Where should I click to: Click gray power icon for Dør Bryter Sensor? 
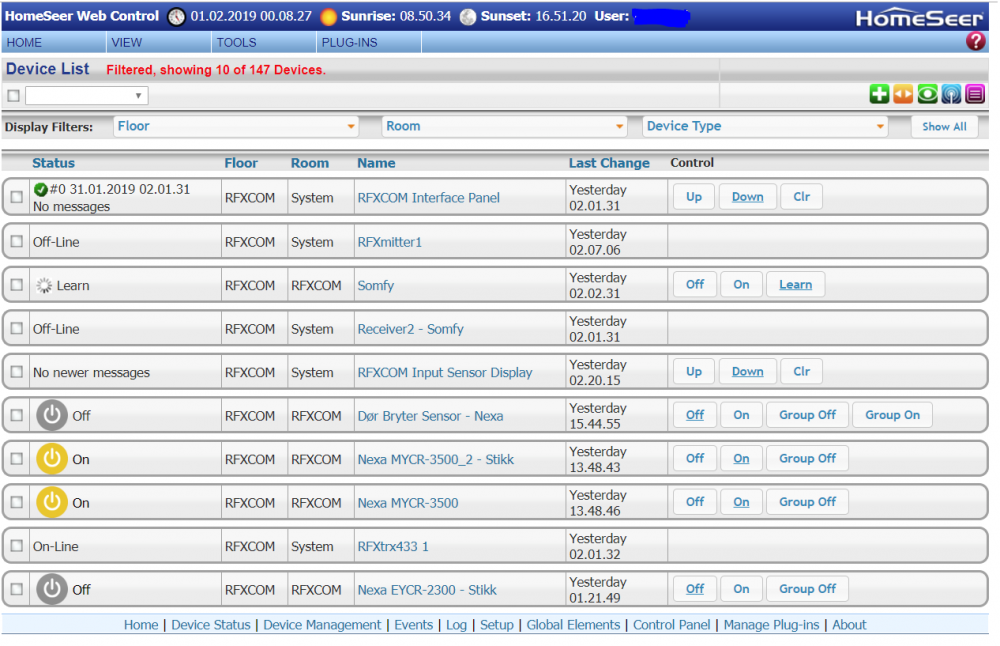(52, 416)
